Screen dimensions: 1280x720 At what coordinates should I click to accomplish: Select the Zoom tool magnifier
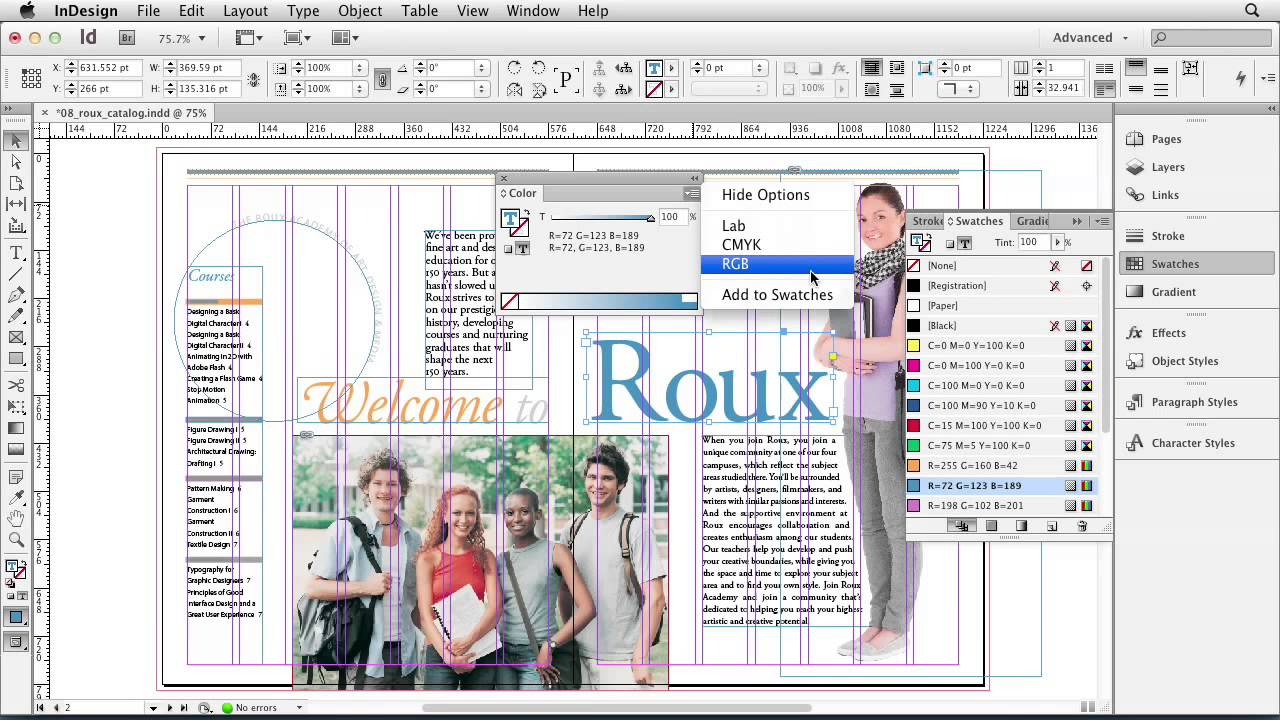pos(16,540)
